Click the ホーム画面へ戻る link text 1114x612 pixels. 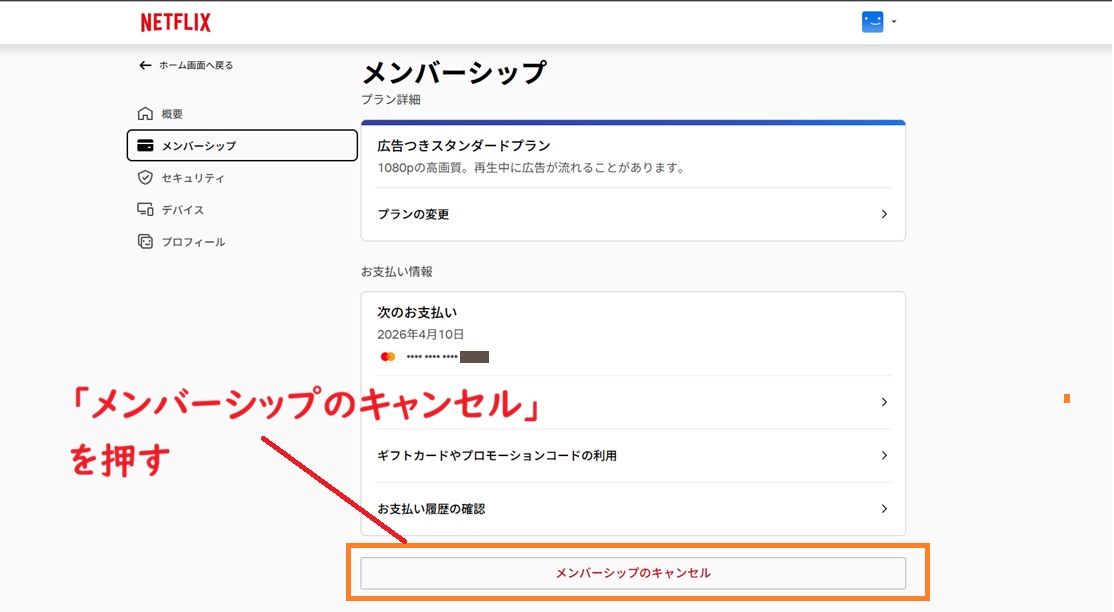coord(196,65)
